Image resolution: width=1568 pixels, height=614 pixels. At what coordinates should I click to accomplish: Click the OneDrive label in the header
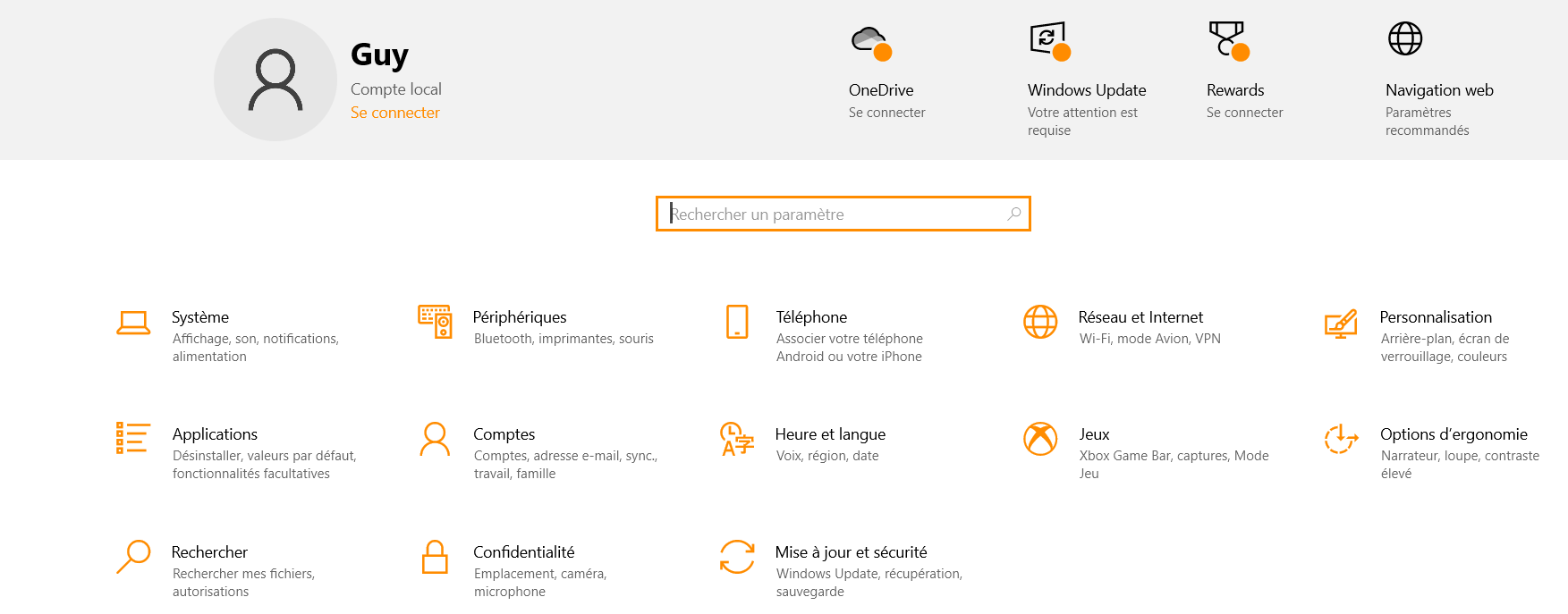[x=881, y=90]
